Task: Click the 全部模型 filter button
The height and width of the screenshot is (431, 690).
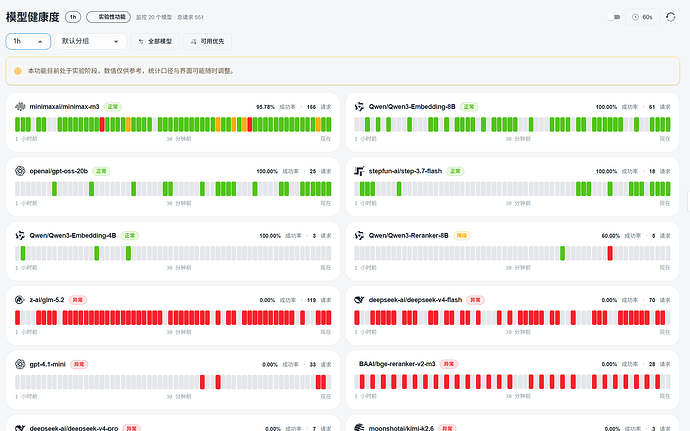Action: coord(155,41)
